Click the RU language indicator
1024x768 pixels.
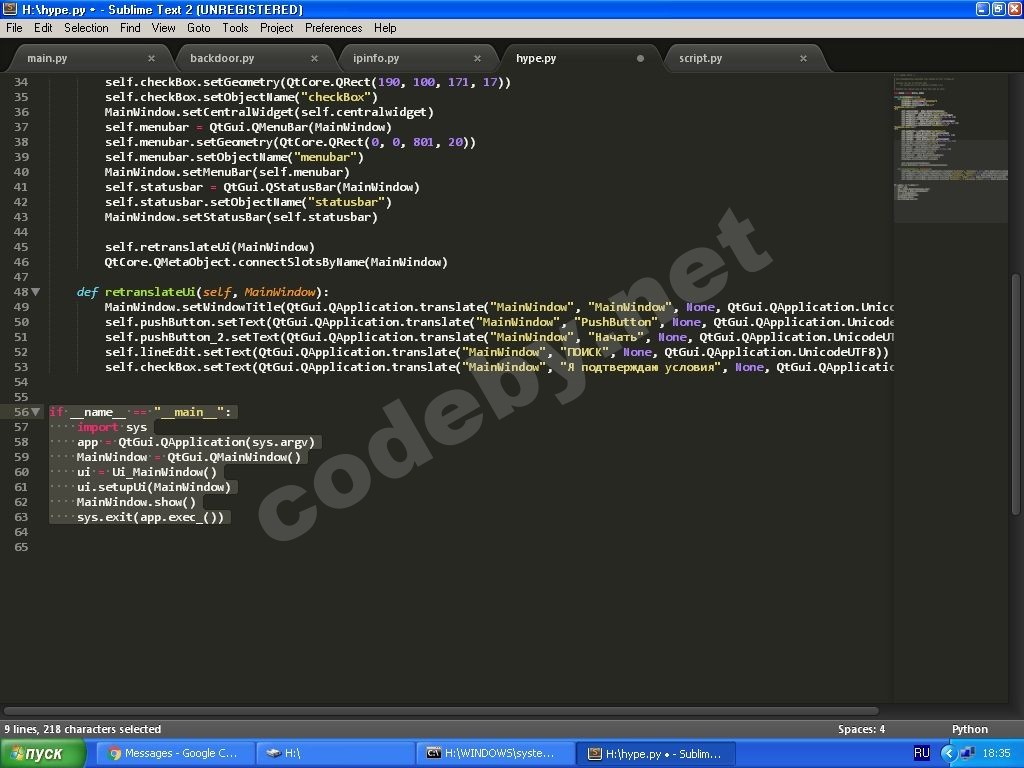point(921,753)
